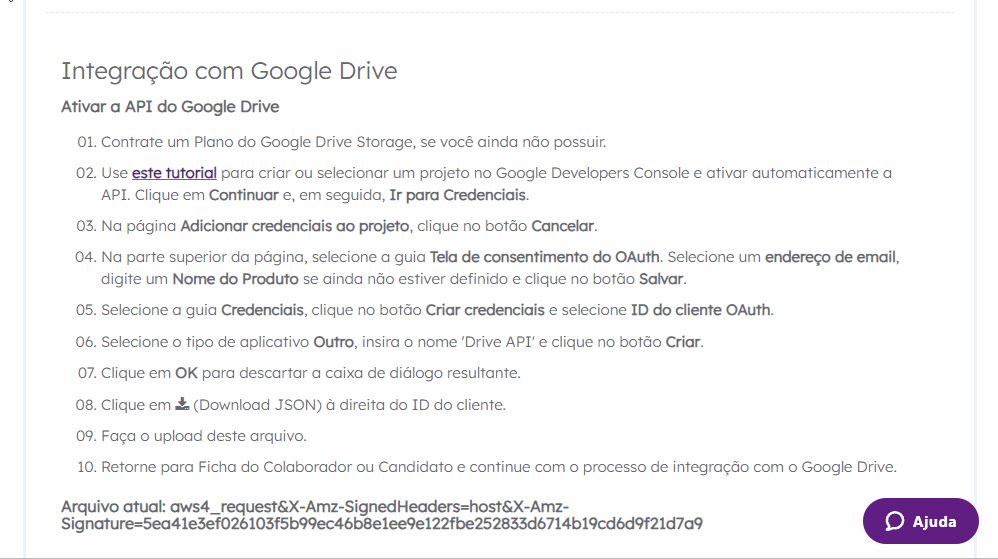The image size is (998, 559).
Task: Click 'Tela de consentimento do OAuth' text
Action: pos(544,257)
